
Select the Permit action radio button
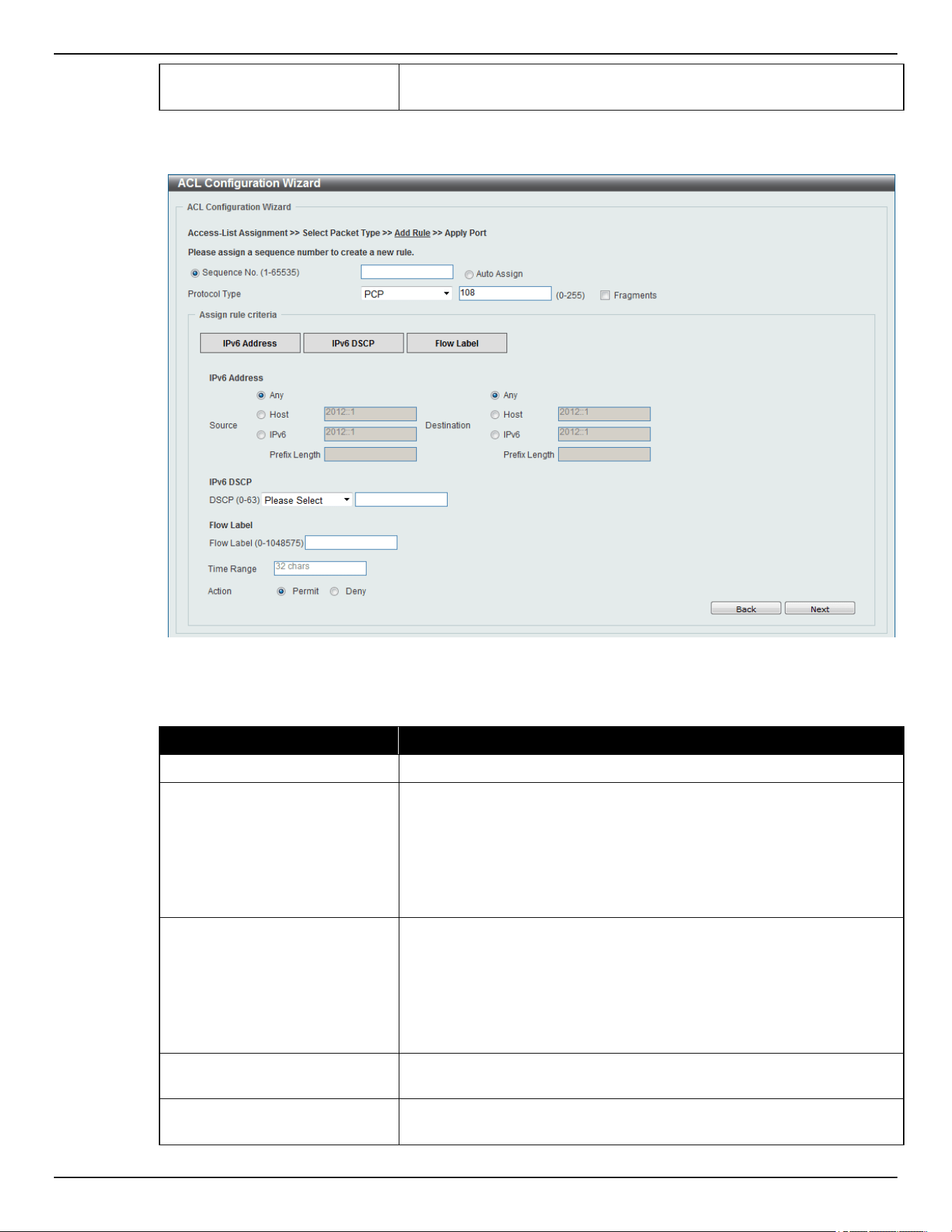pyautogui.click(x=281, y=591)
